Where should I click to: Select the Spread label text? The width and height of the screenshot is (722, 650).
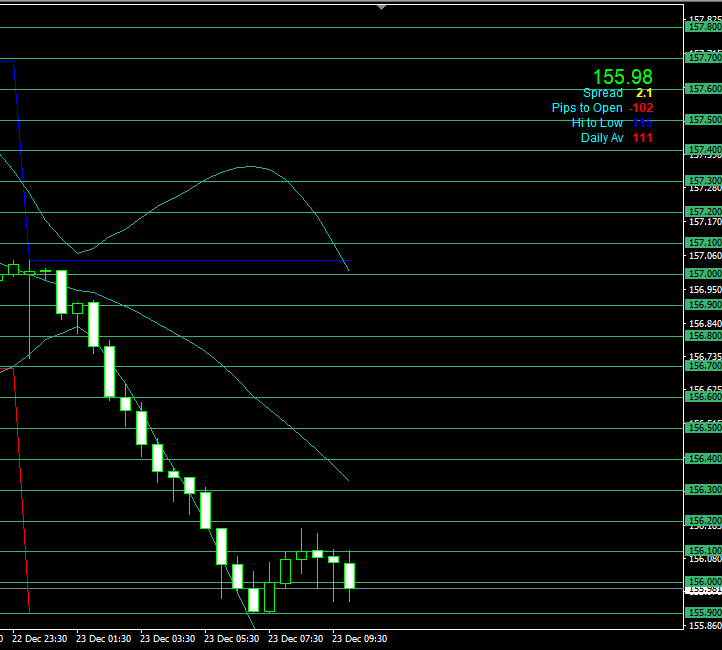[x=603, y=93]
